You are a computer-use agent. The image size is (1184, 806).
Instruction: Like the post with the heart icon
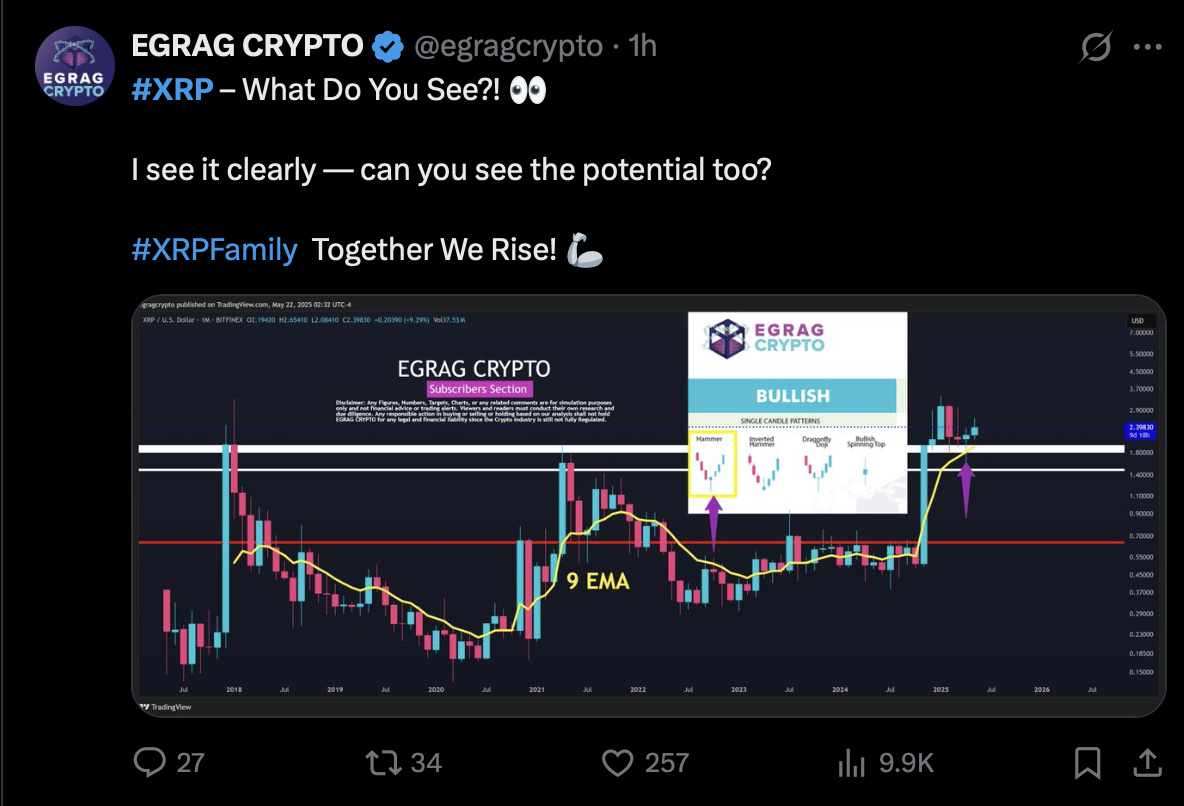click(618, 762)
